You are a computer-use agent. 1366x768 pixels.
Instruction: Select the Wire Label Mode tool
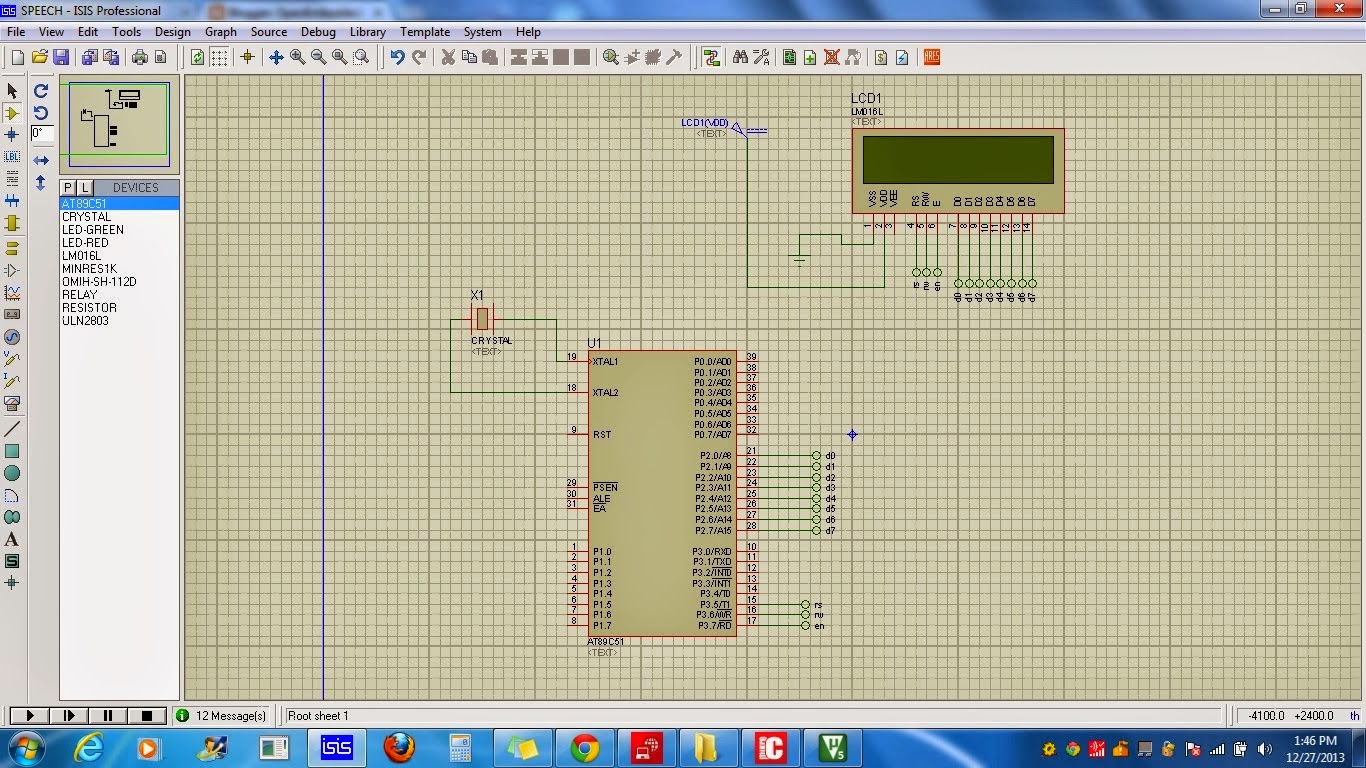pyautogui.click(x=13, y=157)
